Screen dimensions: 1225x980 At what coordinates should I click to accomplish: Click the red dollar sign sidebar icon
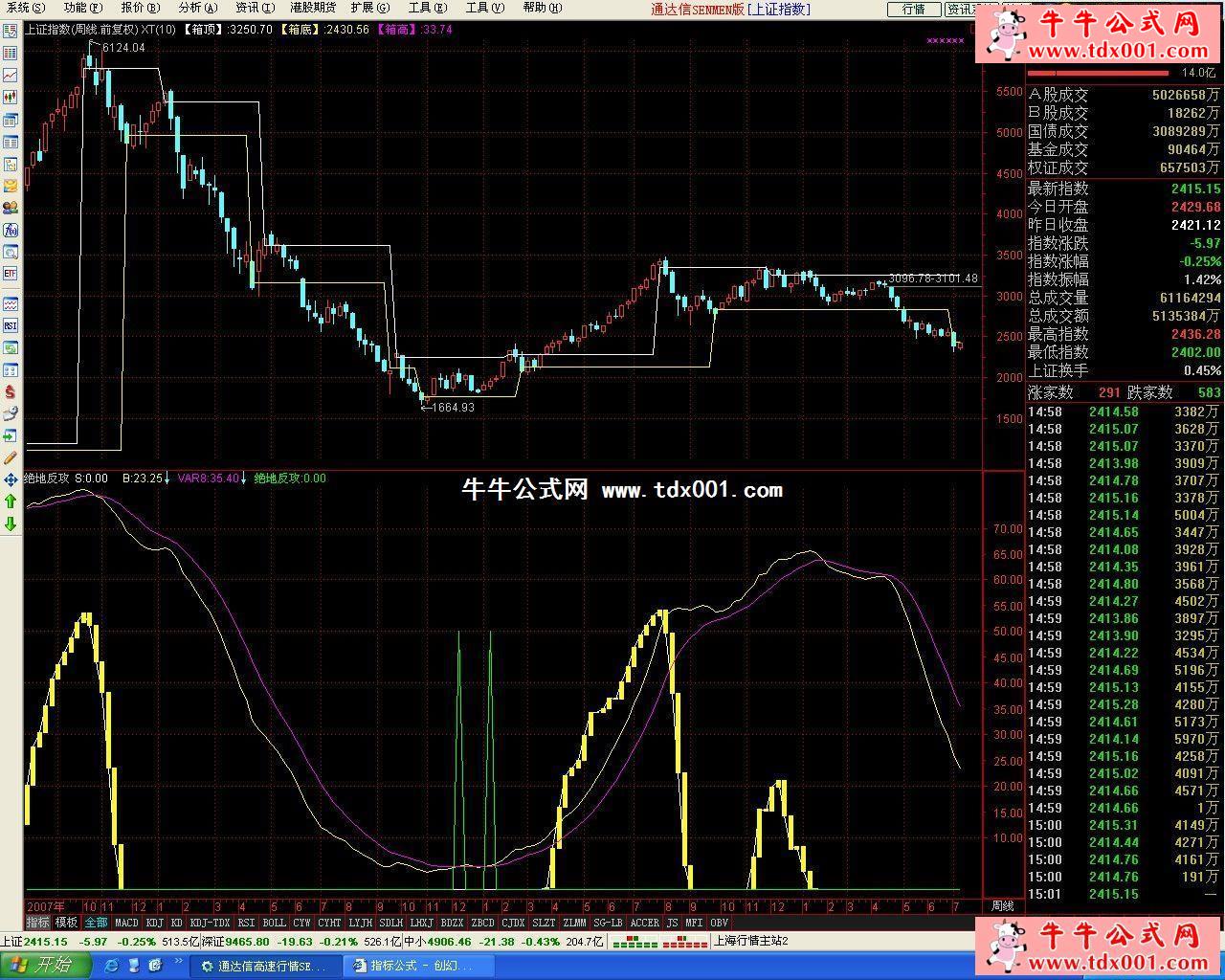(x=11, y=391)
